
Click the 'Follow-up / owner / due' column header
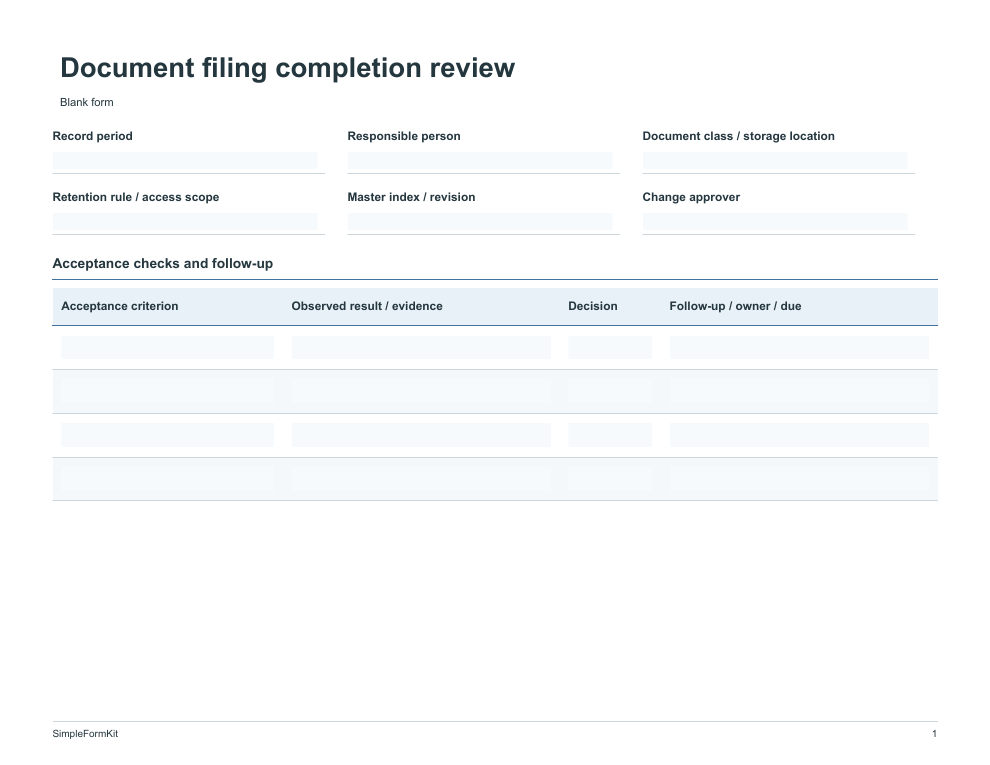pyautogui.click(x=735, y=306)
